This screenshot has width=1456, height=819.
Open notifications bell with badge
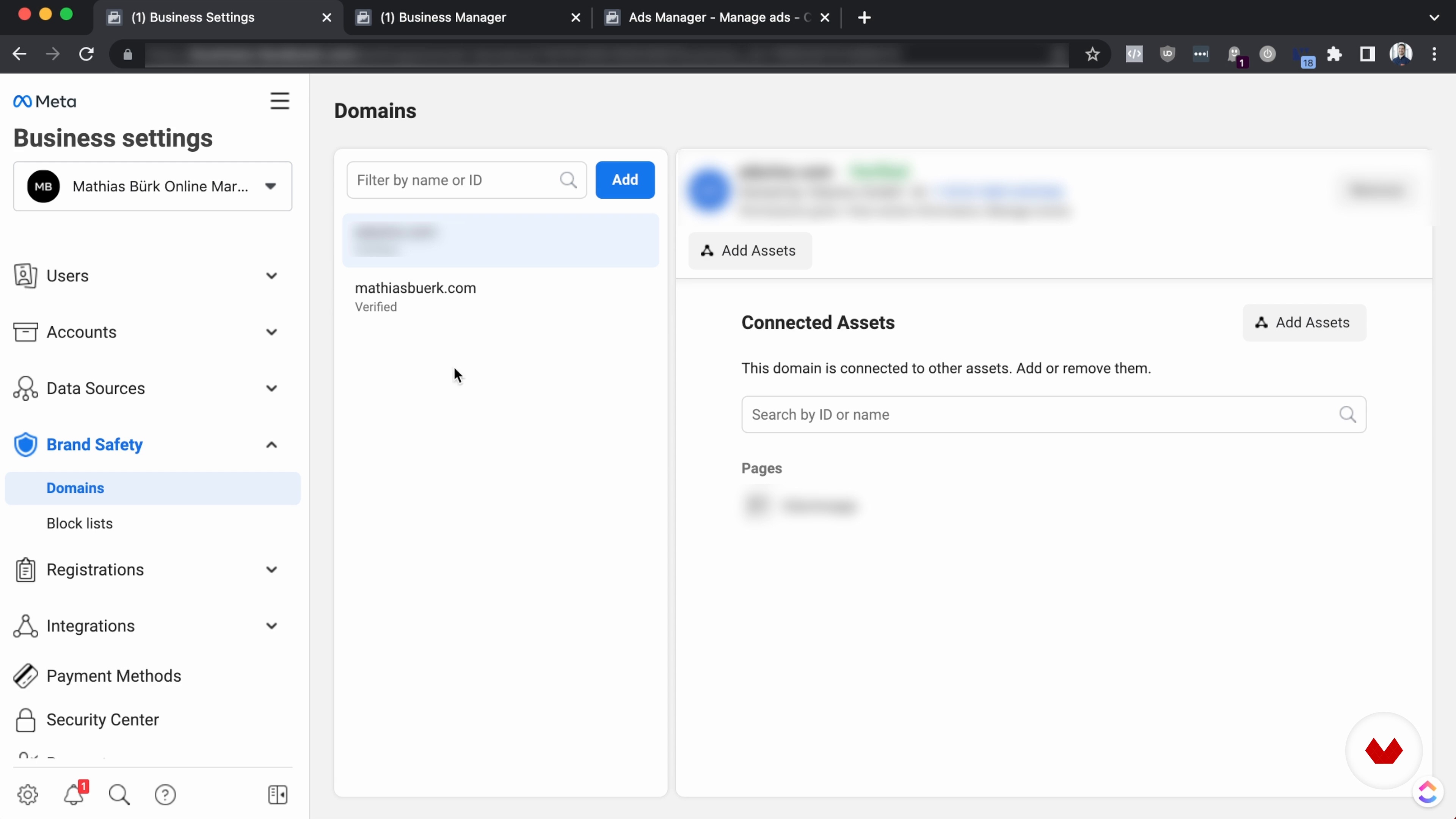(75, 794)
